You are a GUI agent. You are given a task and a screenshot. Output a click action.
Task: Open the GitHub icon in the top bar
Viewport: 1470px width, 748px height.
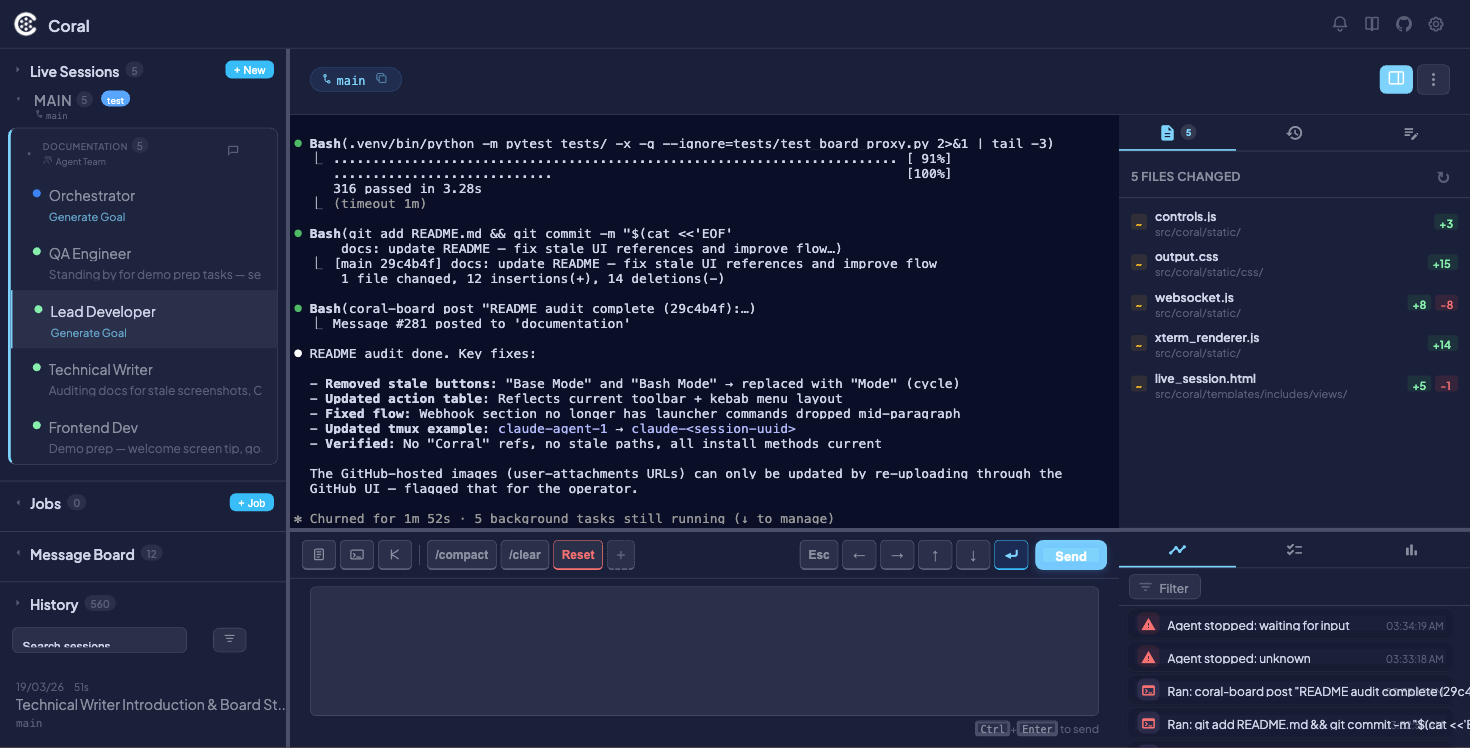click(1403, 24)
